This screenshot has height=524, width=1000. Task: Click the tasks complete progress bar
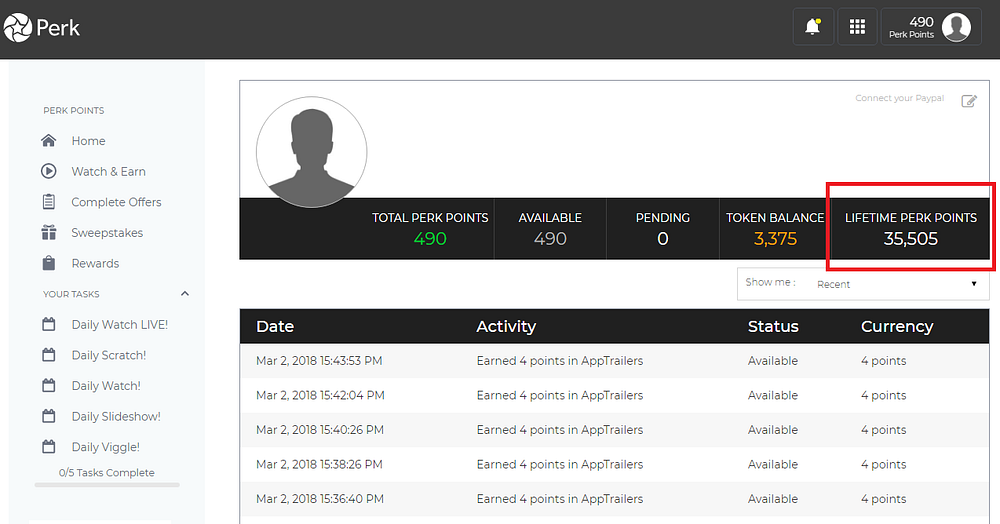[107, 485]
